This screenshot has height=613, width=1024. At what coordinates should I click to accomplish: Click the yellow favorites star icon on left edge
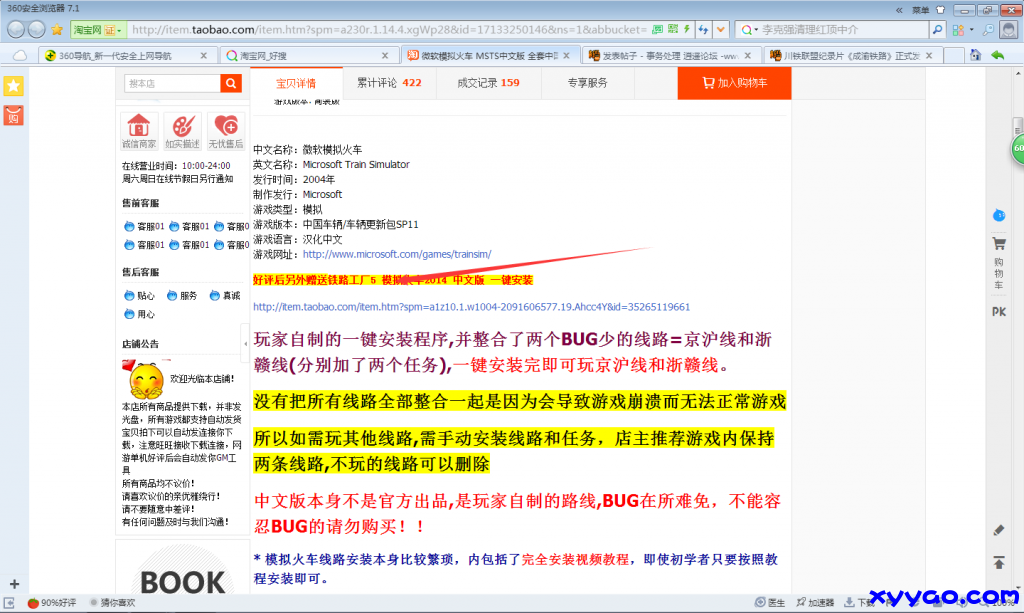[12, 87]
